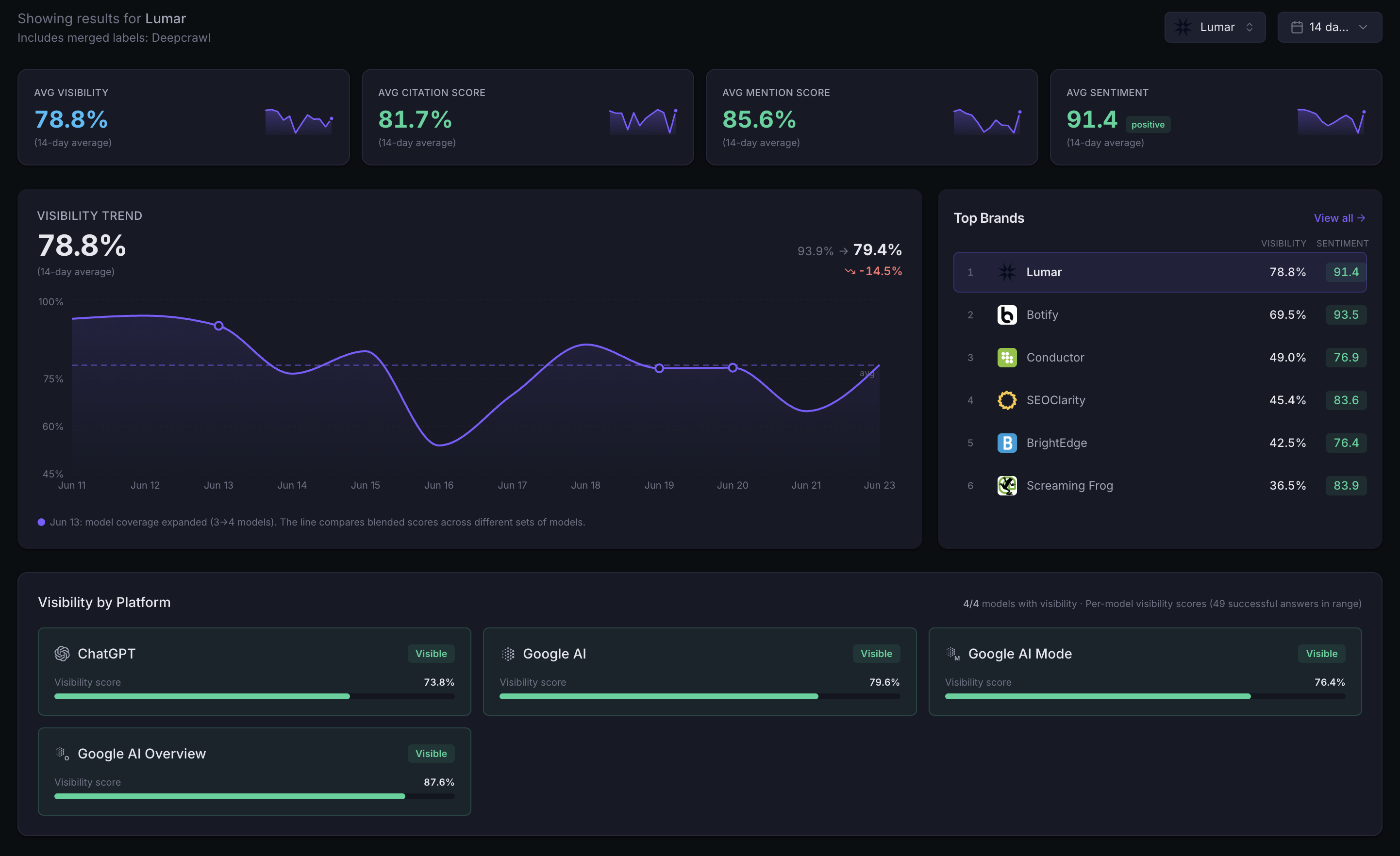The image size is (1400, 856).
Task: Click the Google AI Mode icon
Action: [952, 654]
